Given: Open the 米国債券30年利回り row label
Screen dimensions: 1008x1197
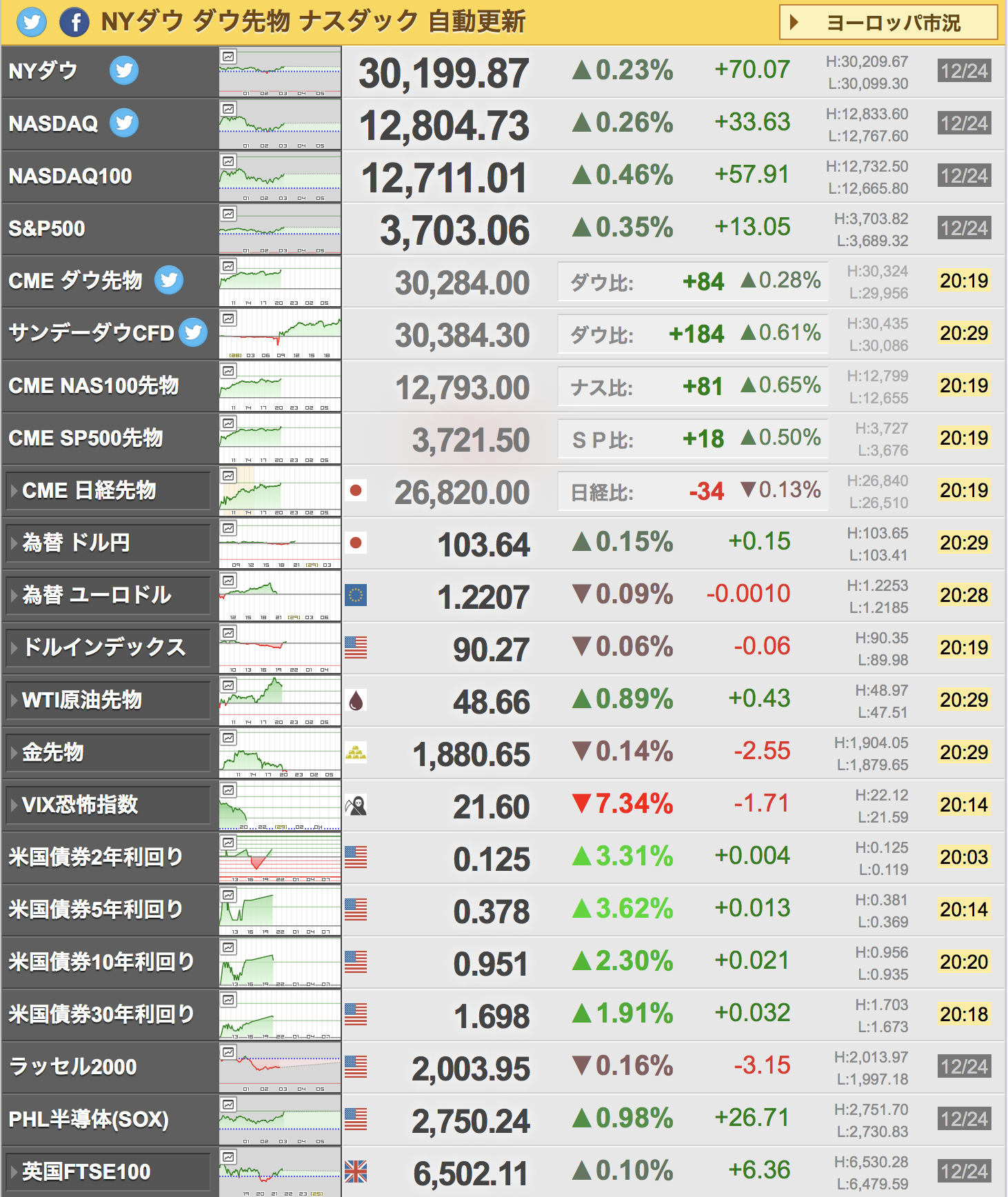Looking at the screenshot, I should click(101, 1015).
